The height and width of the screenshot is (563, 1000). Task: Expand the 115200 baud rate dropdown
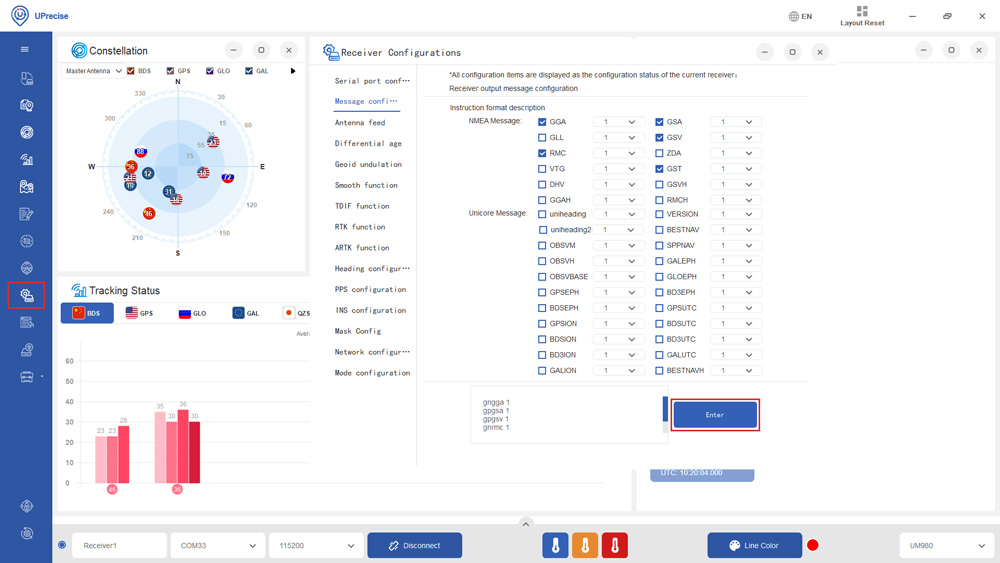coord(315,545)
